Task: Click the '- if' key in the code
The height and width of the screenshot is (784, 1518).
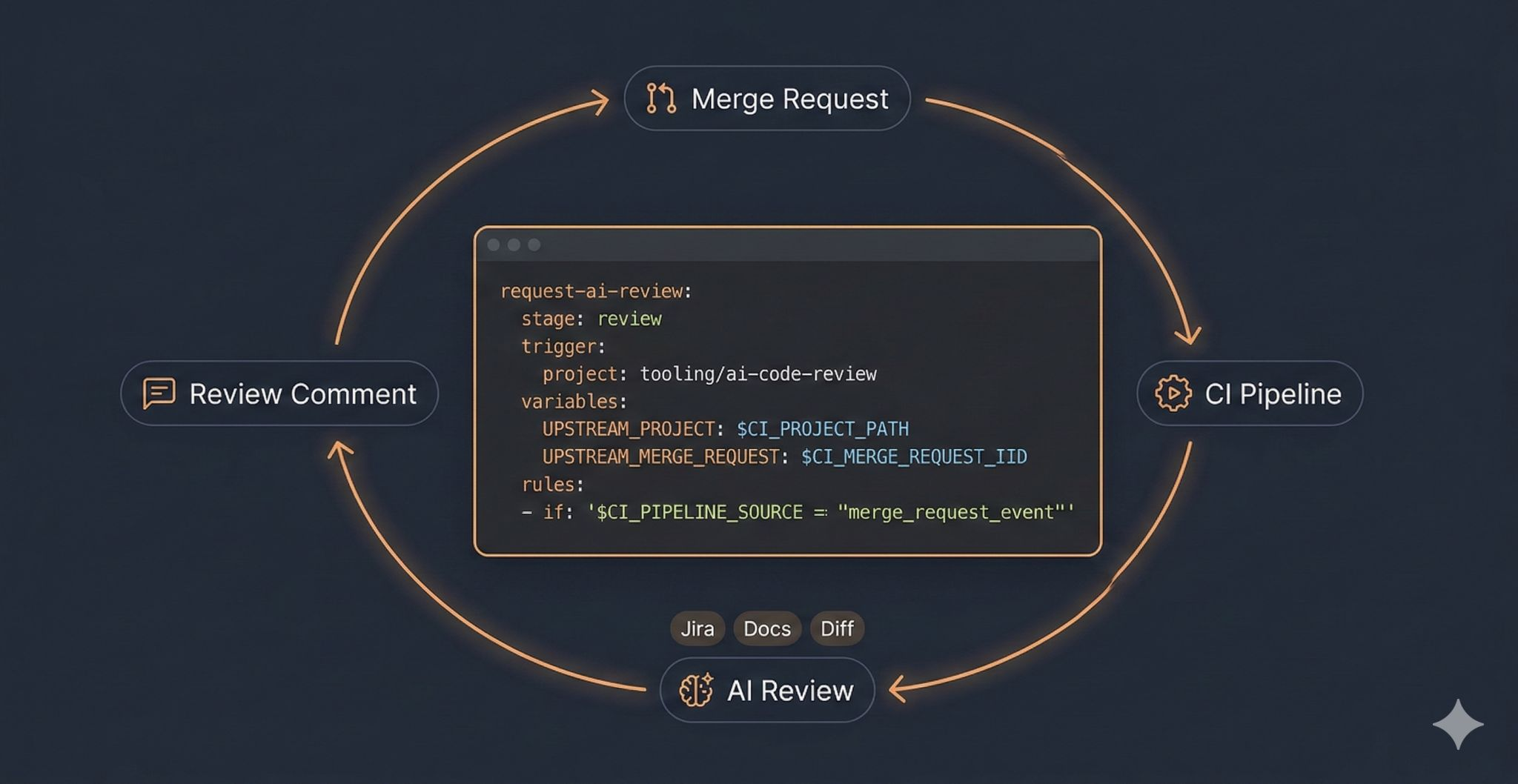Action: (543, 512)
